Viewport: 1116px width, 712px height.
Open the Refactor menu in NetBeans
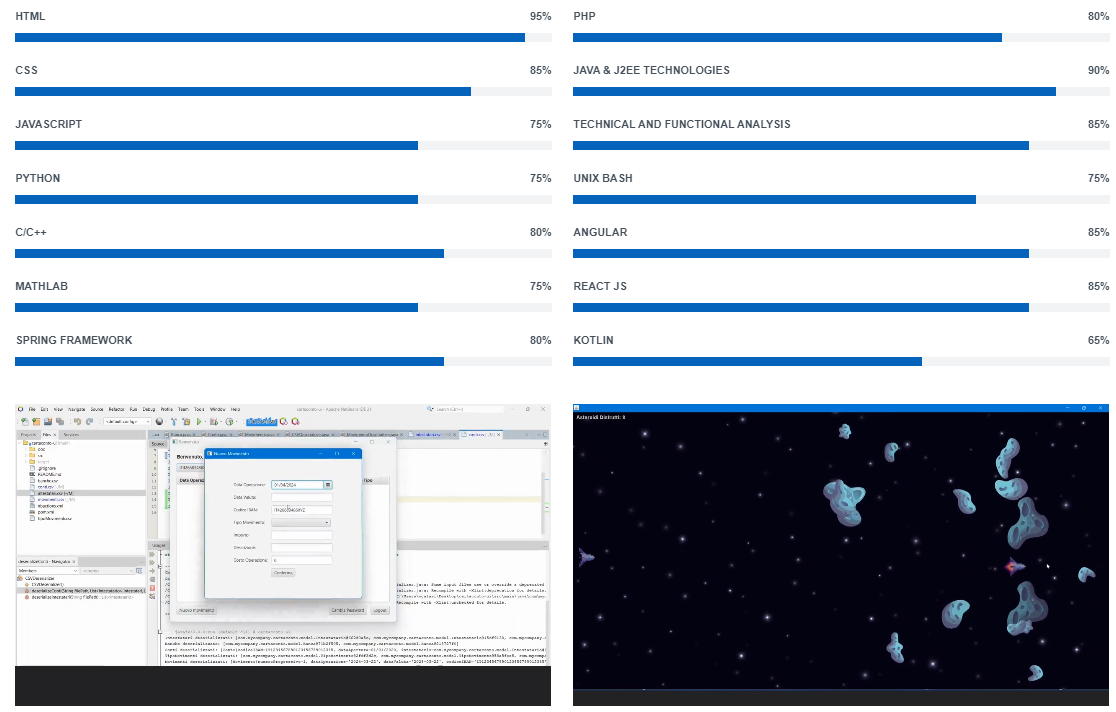(x=116, y=409)
